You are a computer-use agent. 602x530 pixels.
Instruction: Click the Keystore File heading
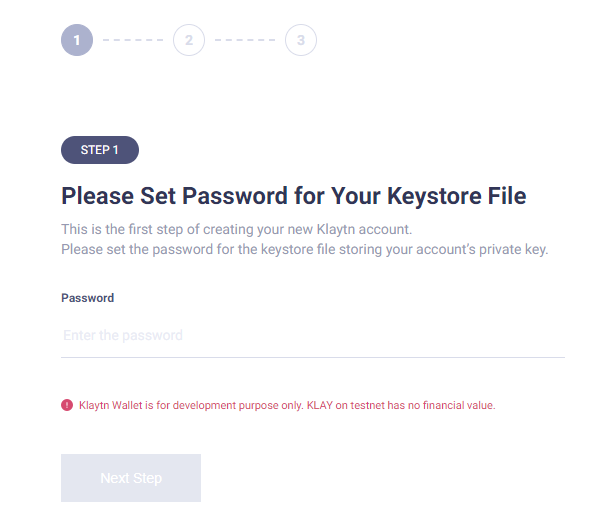point(294,196)
